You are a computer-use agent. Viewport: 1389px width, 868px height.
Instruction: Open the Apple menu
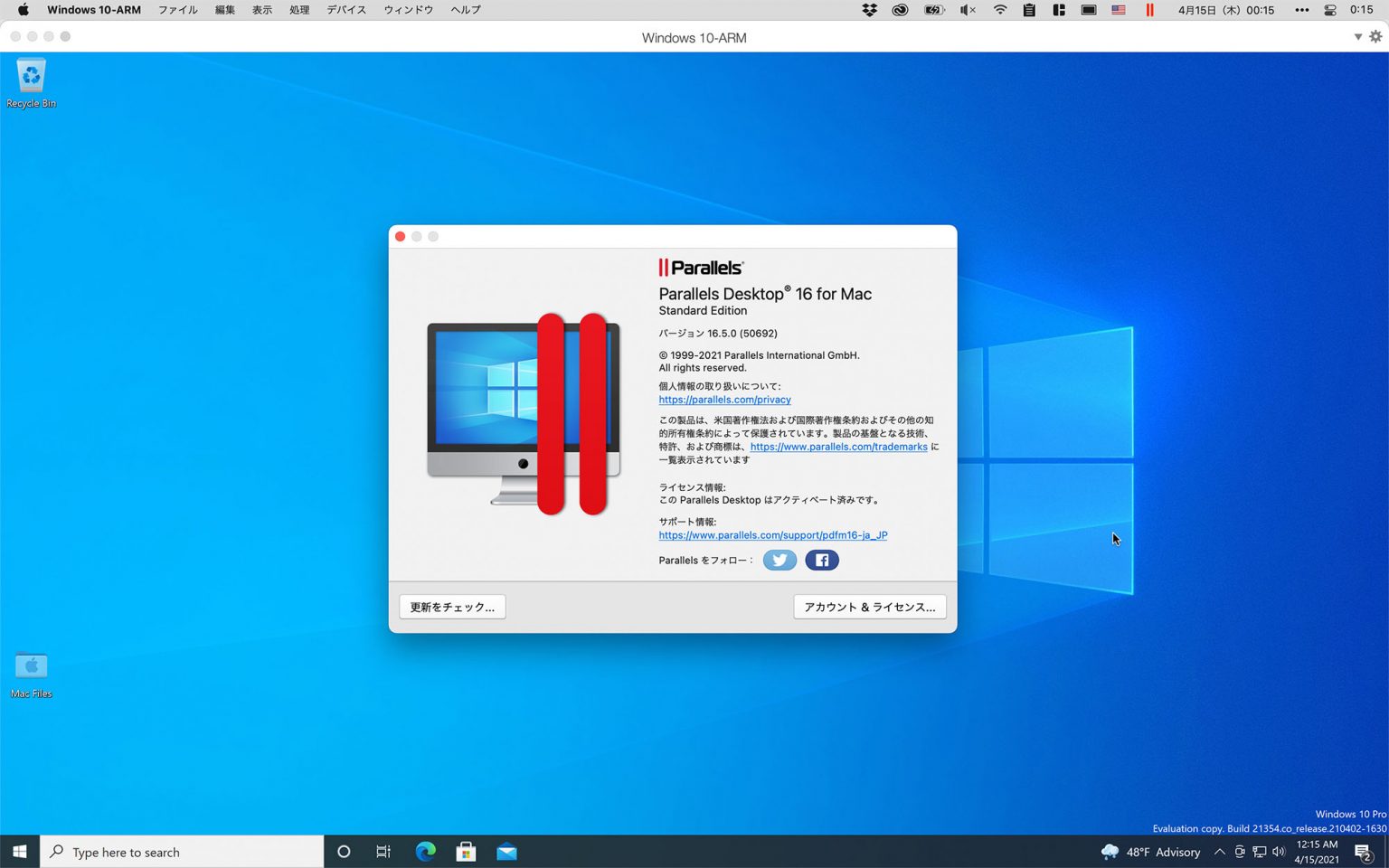click(x=24, y=10)
